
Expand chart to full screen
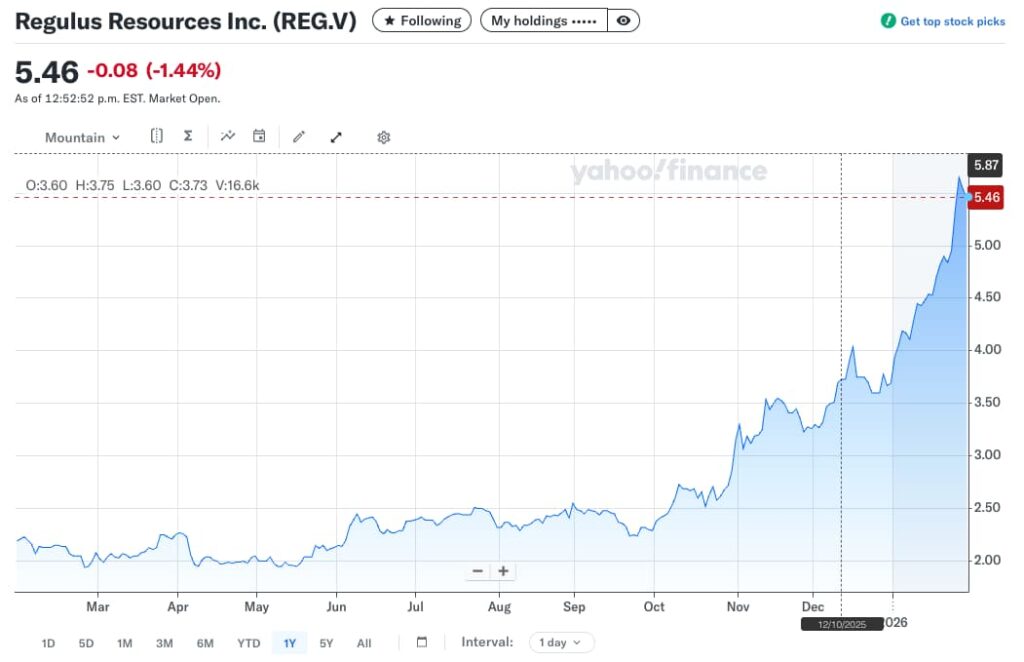pos(336,137)
